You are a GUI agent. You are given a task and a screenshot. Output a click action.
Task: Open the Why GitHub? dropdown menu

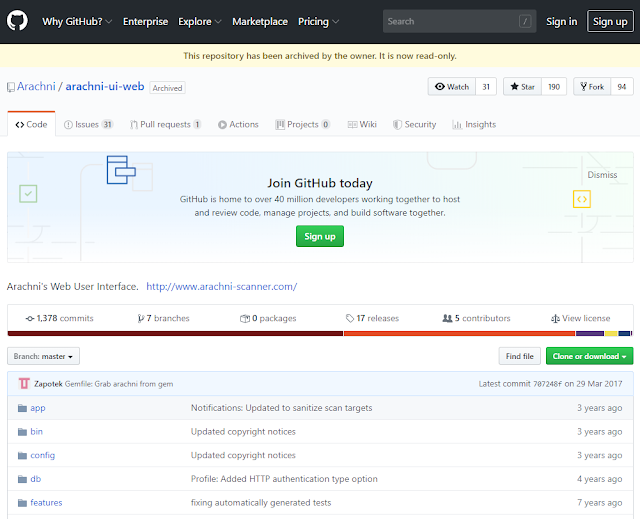click(77, 21)
